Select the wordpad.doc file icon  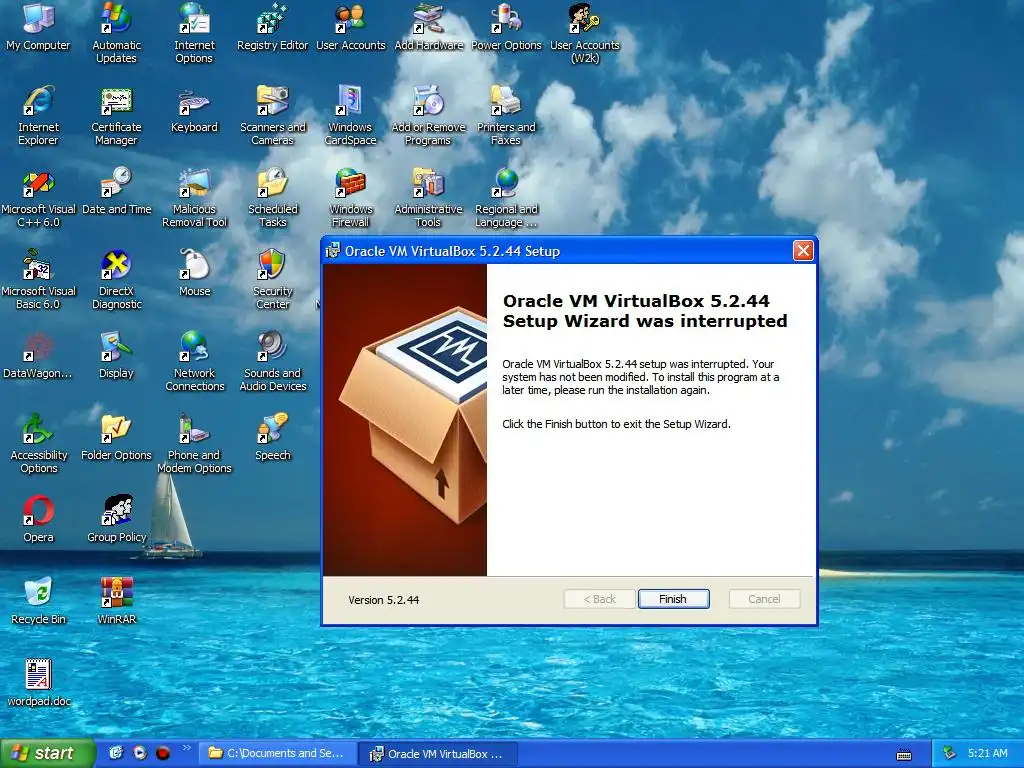(x=38, y=684)
